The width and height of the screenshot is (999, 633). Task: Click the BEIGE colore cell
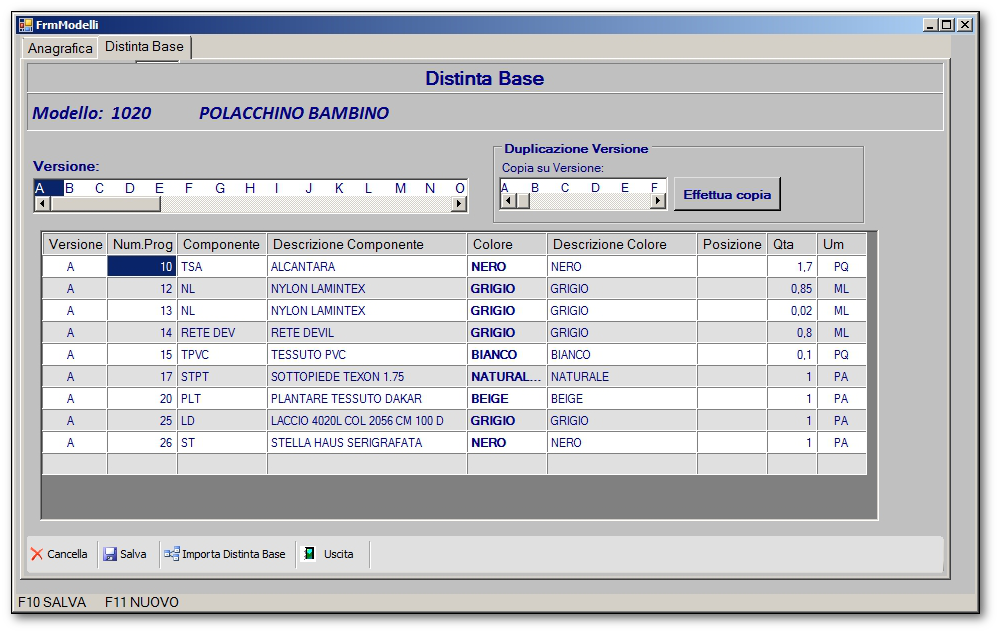(507, 399)
